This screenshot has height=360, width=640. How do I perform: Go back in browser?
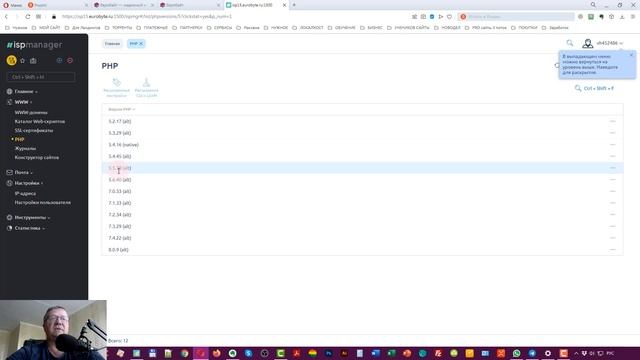point(6,17)
